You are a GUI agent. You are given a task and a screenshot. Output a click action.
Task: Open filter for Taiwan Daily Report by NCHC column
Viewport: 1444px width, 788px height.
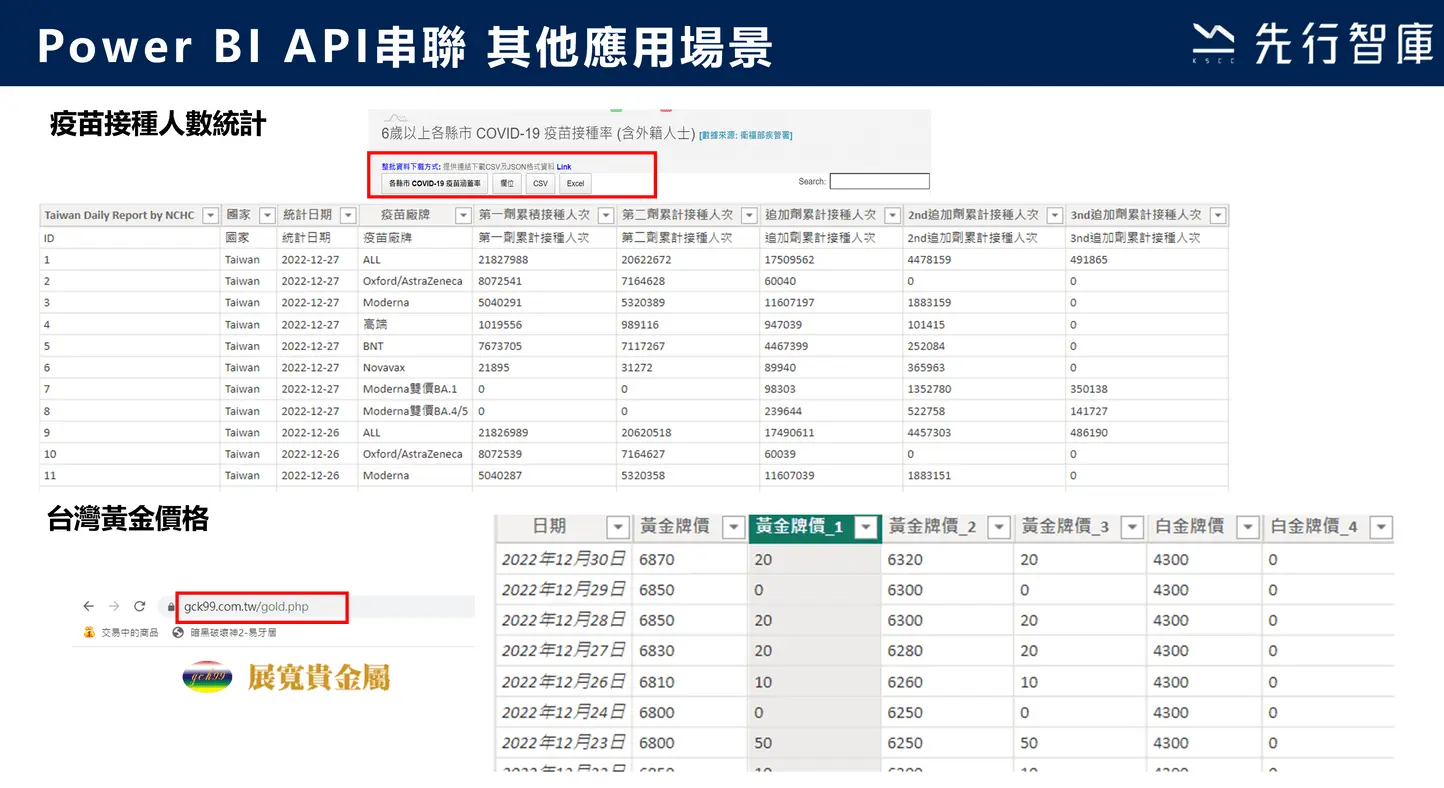(210, 215)
